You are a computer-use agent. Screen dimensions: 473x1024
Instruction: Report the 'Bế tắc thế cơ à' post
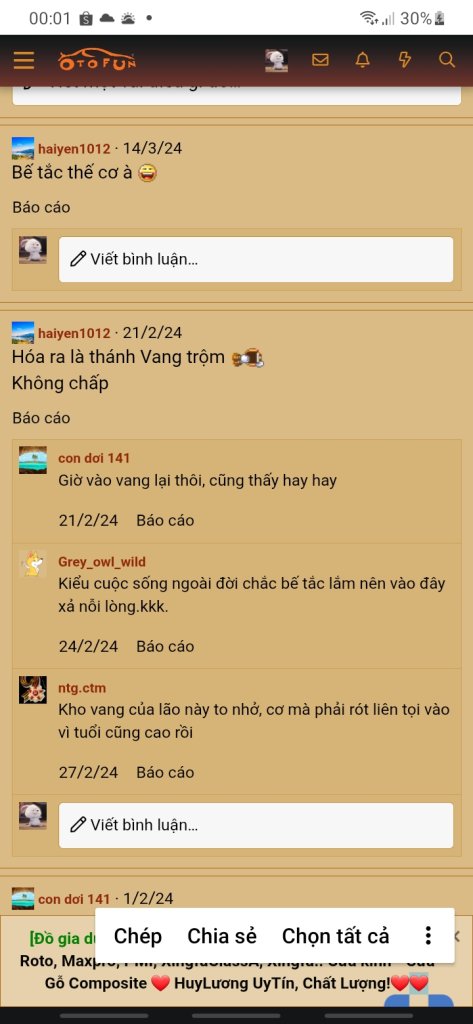click(41, 208)
